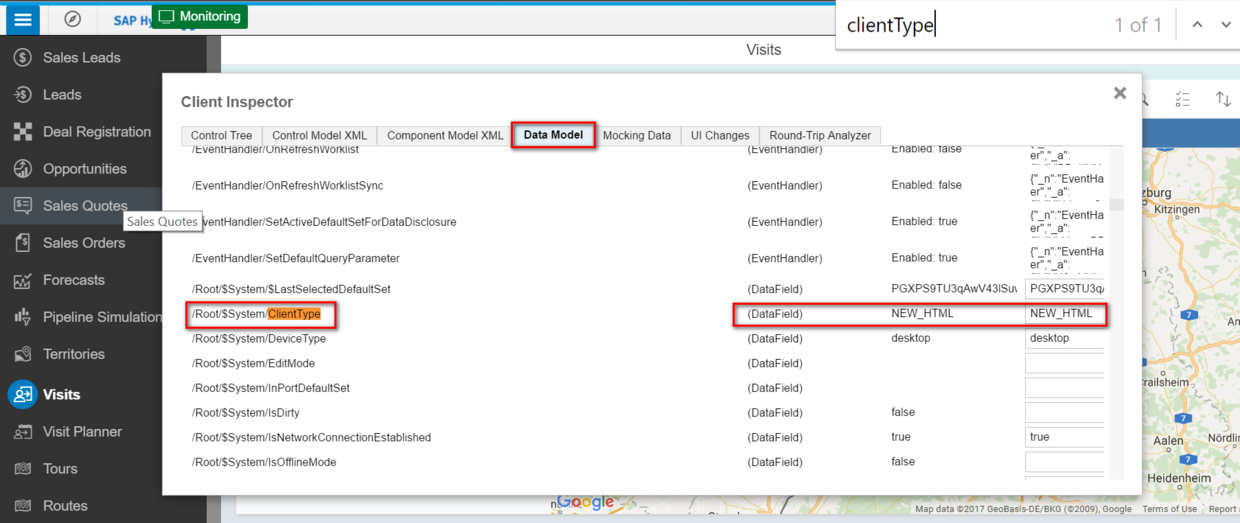
Task: Click the compass icon in header
Action: pos(72,19)
